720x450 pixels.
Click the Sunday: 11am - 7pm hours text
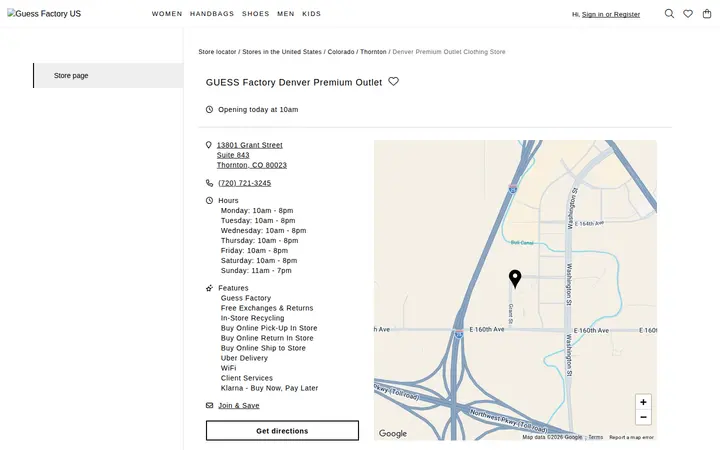[256, 270]
